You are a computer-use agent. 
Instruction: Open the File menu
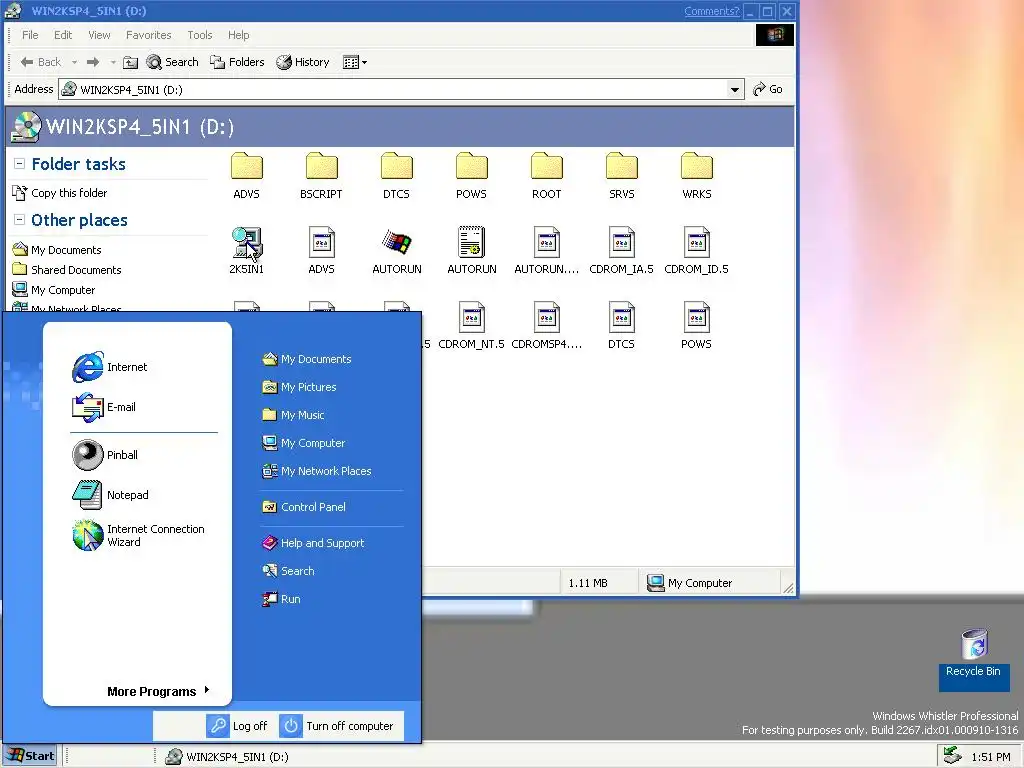point(30,35)
